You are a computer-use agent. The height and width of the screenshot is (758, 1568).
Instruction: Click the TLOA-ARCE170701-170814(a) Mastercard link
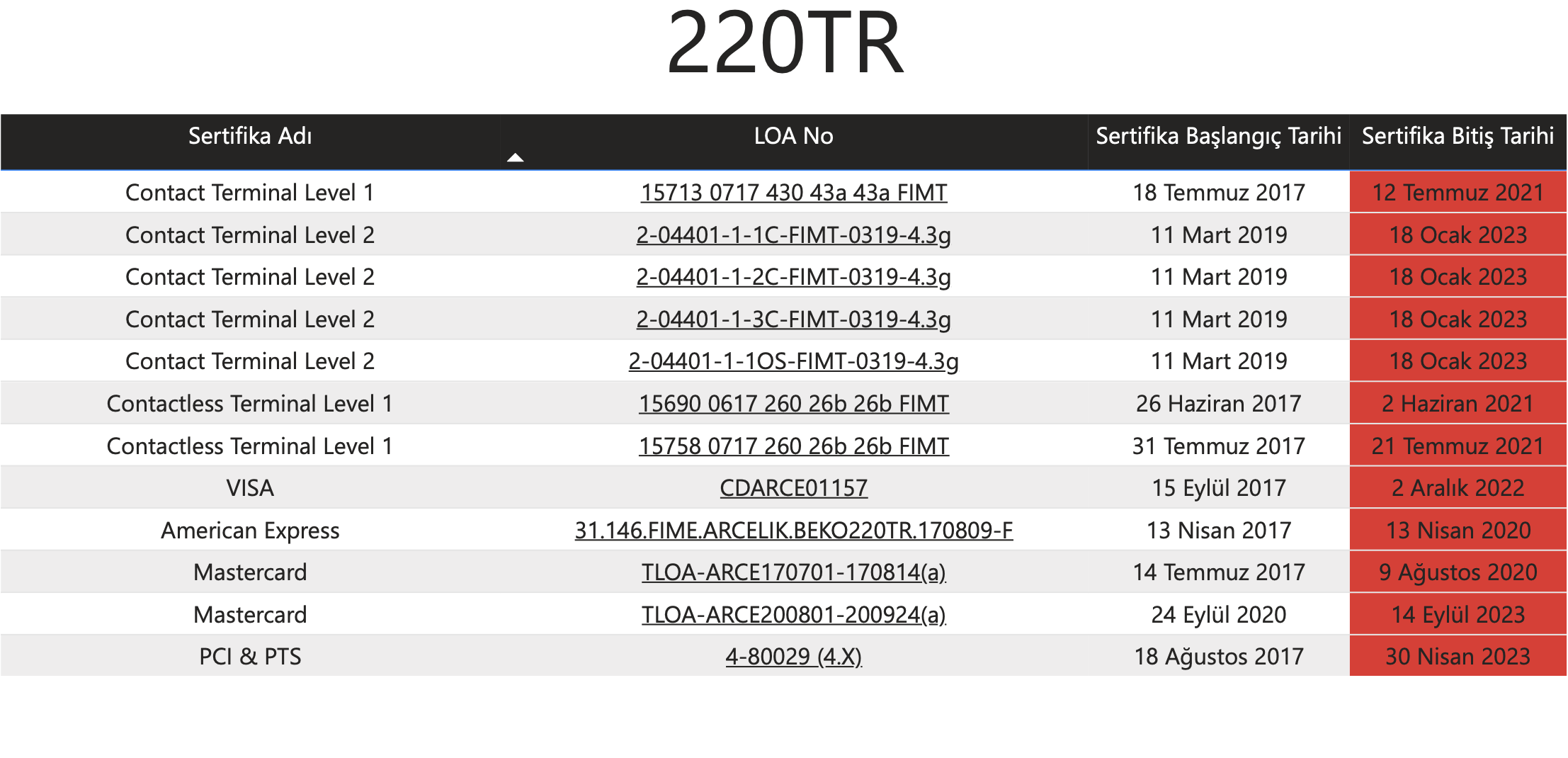(x=793, y=572)
